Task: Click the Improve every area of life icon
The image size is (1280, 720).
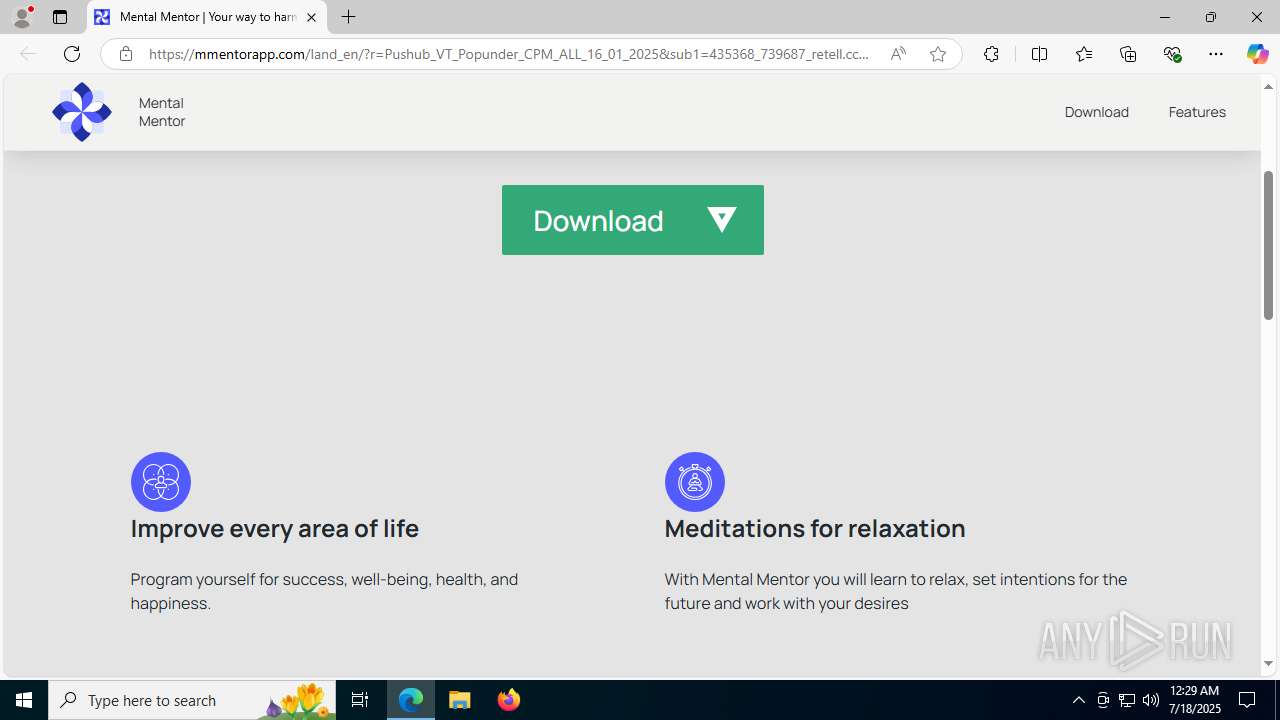Action: pos(161,482)
